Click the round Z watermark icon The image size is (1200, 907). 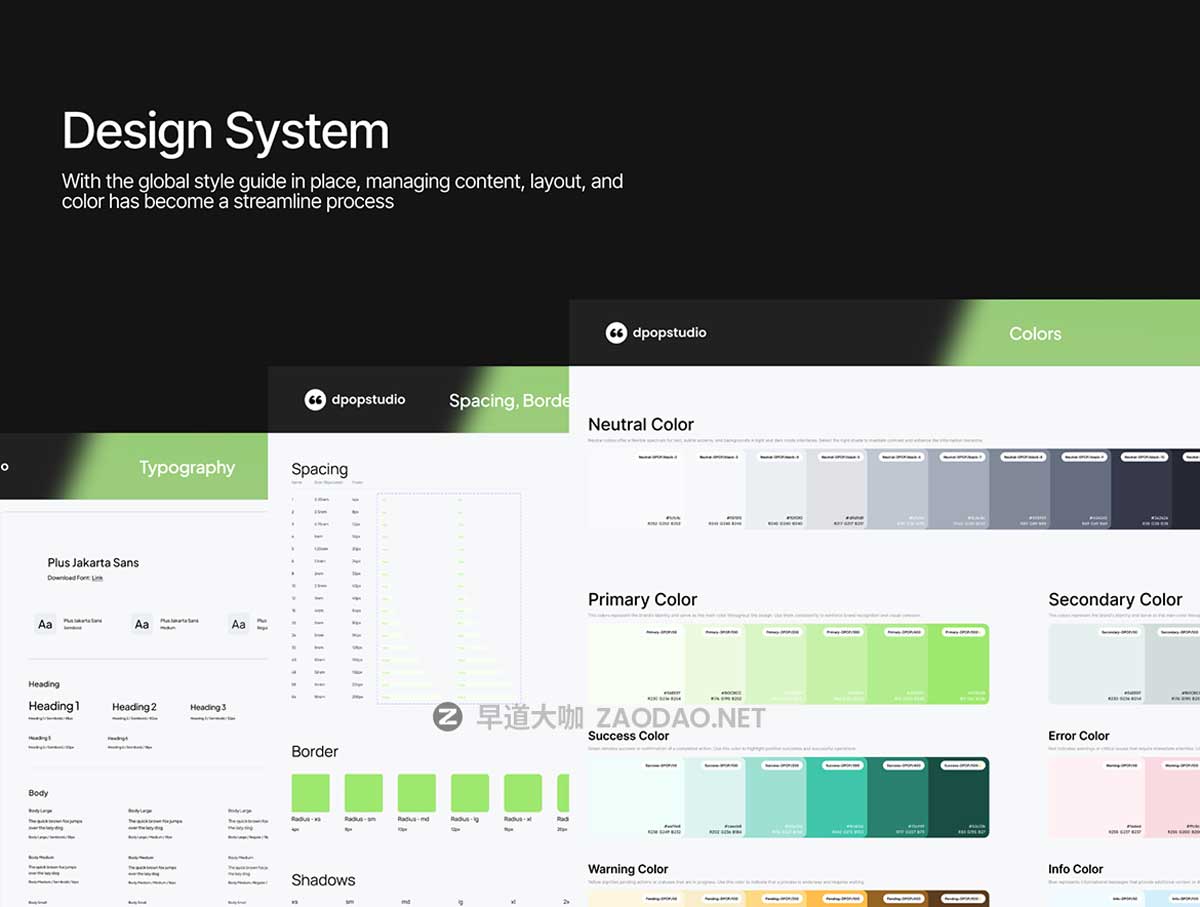[x=447, y=717]
